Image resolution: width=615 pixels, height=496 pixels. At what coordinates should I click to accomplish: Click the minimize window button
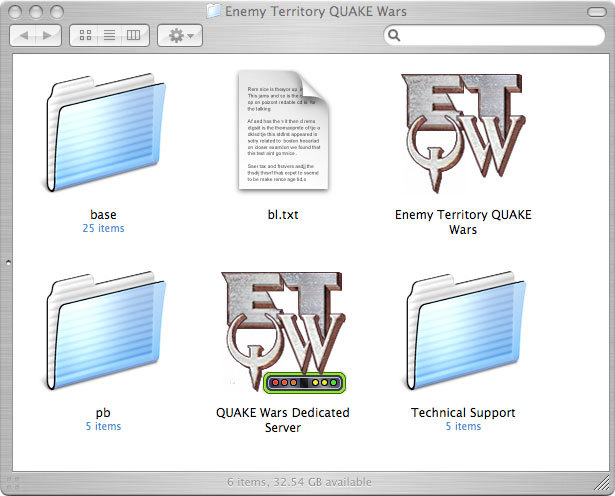pos(36,12)
